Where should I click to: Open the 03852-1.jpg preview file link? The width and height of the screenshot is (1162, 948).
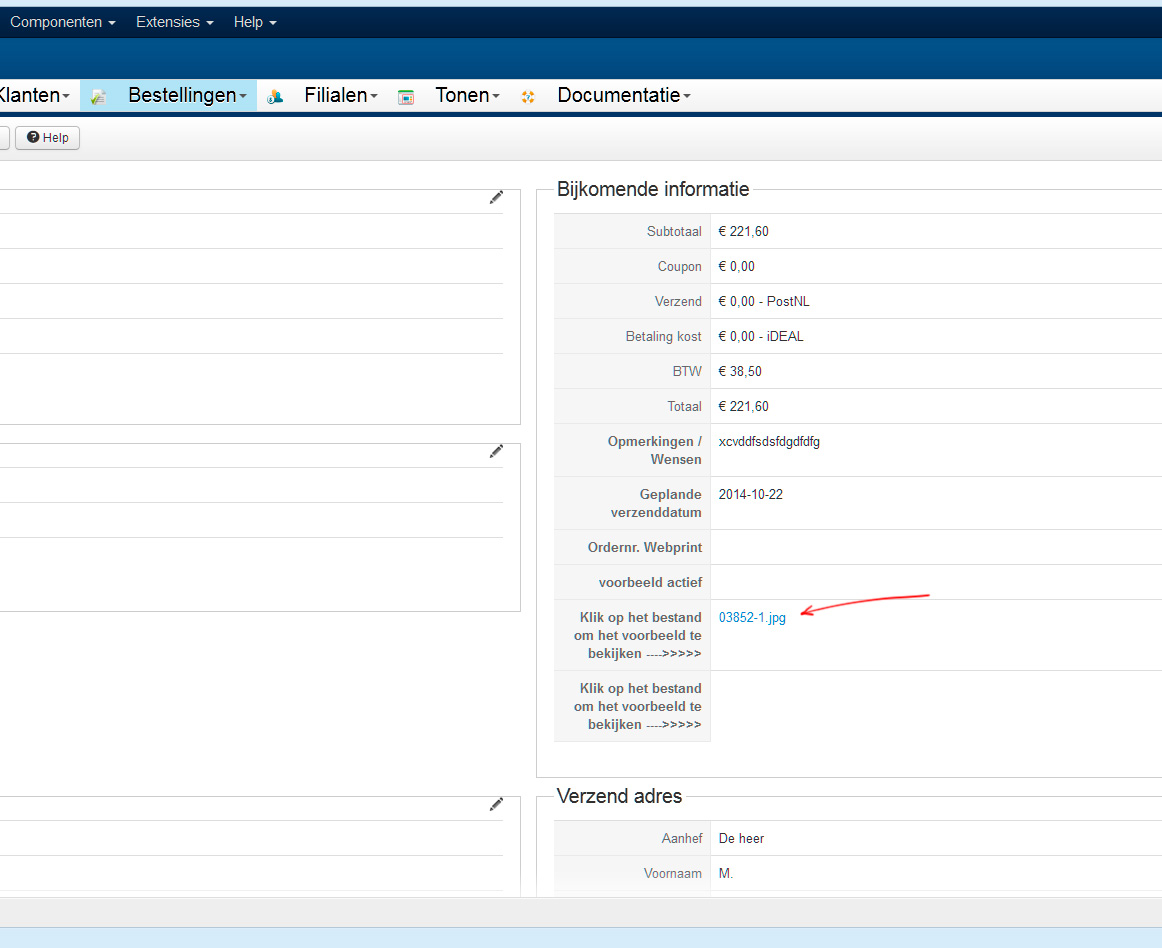pyautogui.click(x=752, y=617)
